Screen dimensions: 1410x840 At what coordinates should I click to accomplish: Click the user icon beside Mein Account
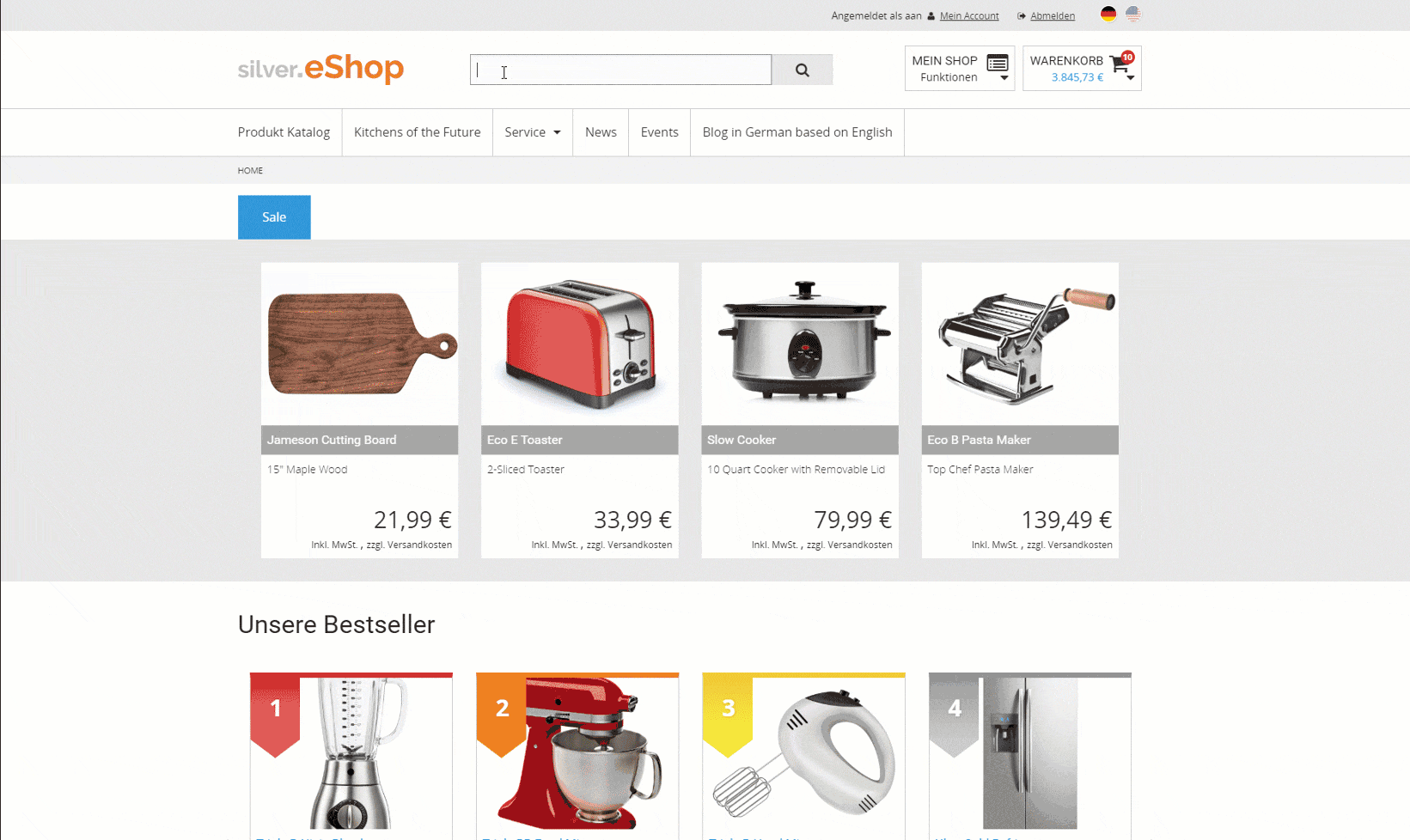931,16
